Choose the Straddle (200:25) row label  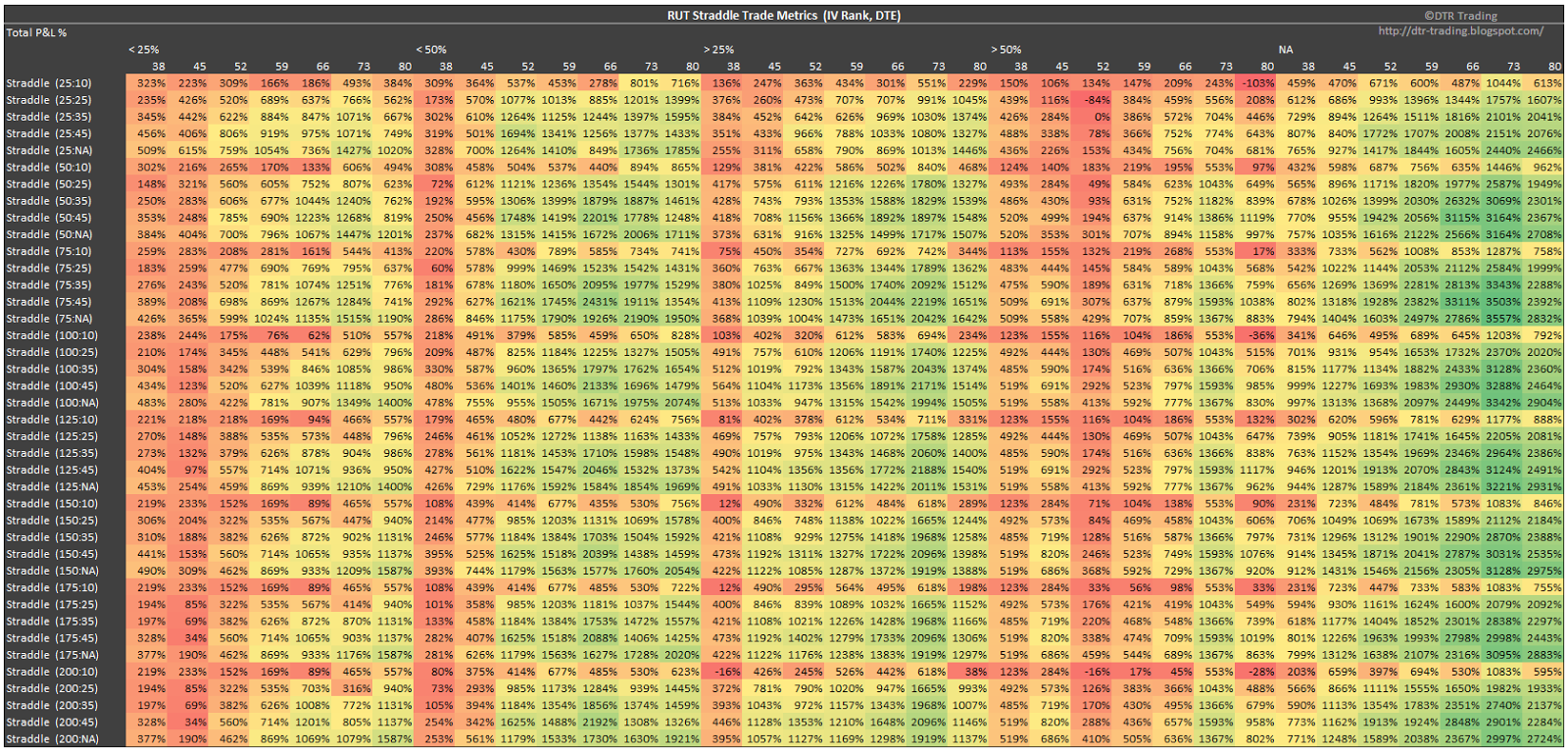[x=52, y=688]
